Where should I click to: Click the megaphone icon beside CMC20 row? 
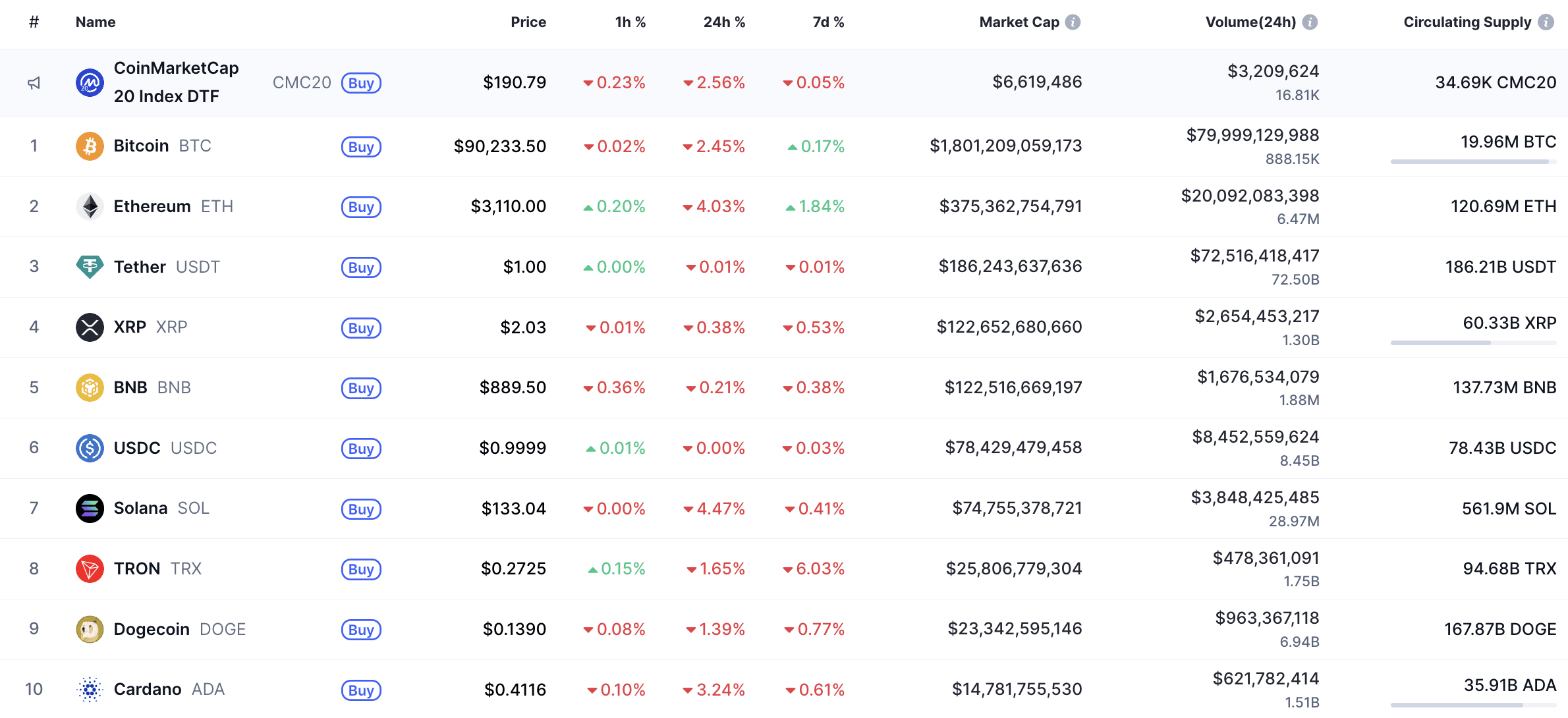pyautogui.click(x=34, y=82)
